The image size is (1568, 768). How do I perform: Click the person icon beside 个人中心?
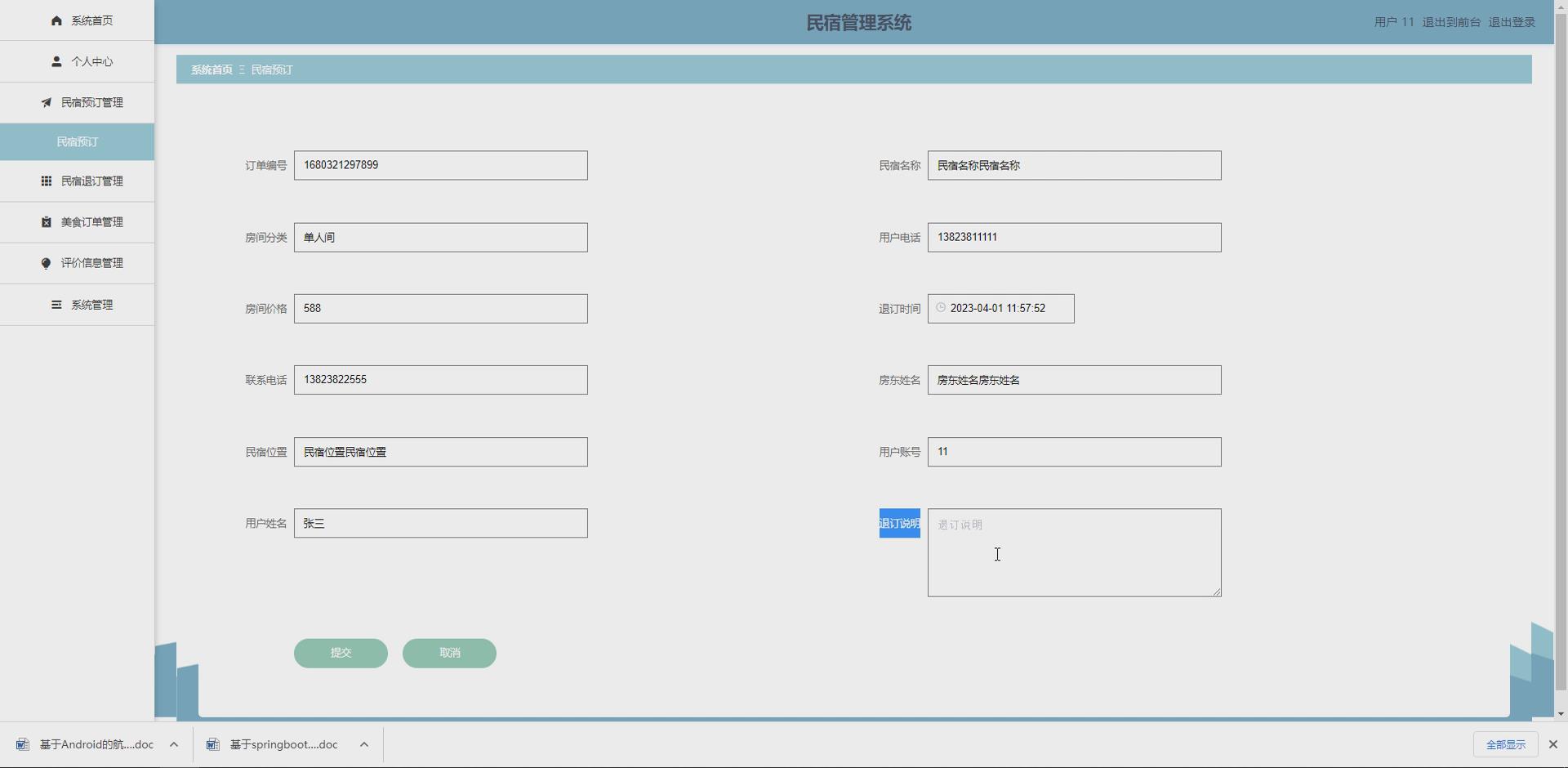56,61
